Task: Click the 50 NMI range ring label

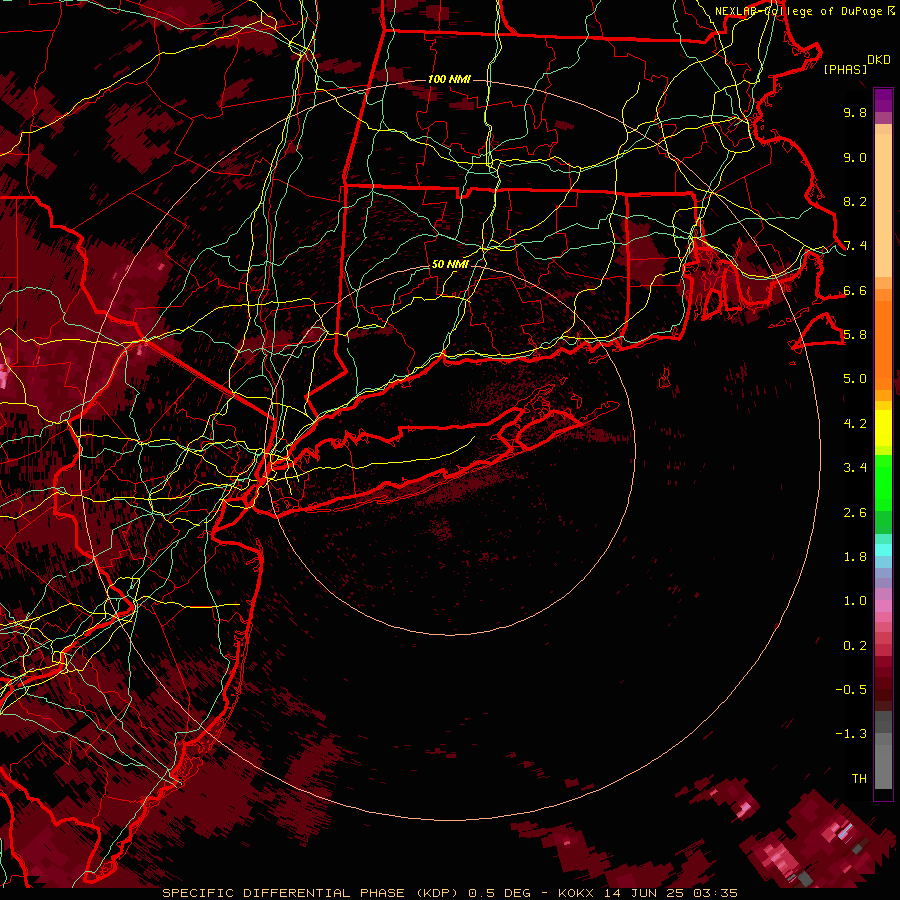Action: tap(450, 264)
